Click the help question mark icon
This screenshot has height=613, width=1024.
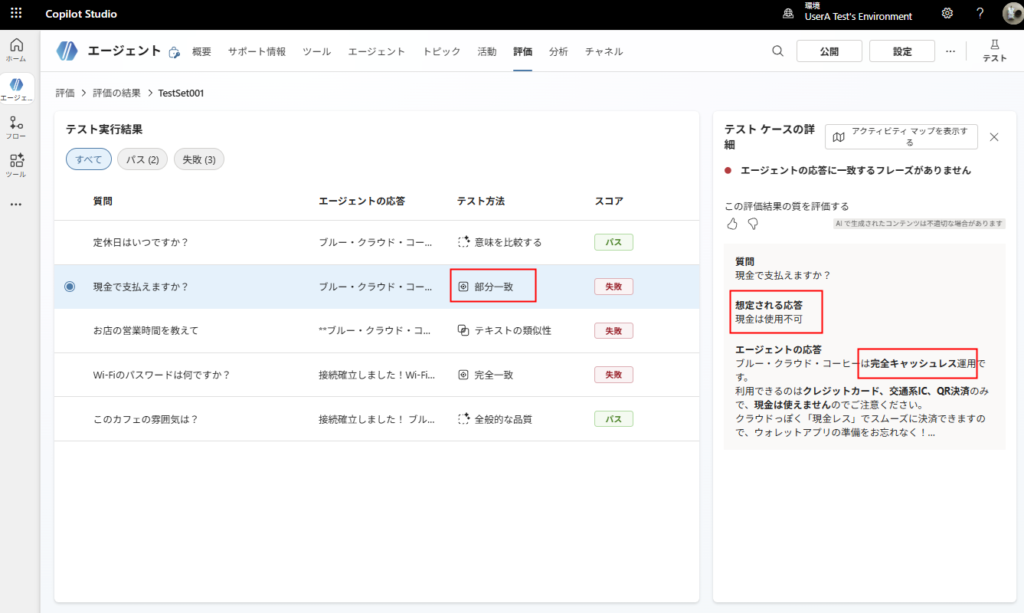tap(980, 14)
